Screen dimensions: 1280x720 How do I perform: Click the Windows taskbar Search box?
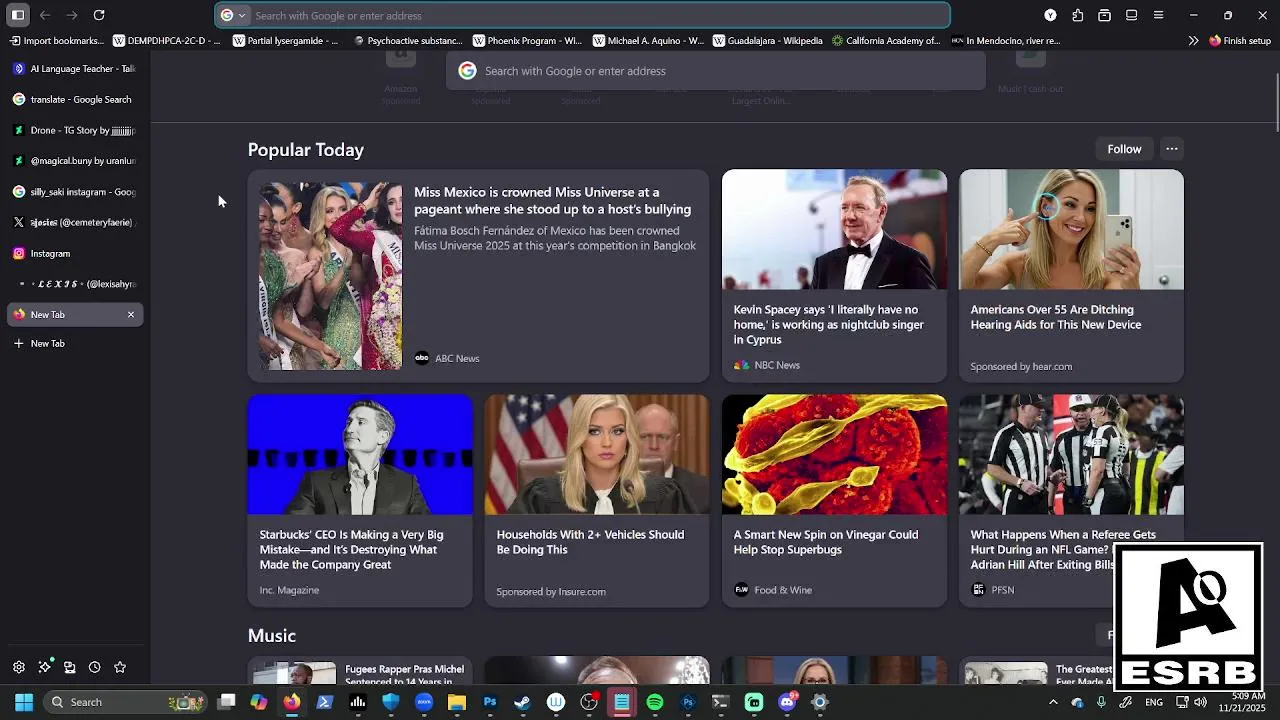[x=126, y=702]
